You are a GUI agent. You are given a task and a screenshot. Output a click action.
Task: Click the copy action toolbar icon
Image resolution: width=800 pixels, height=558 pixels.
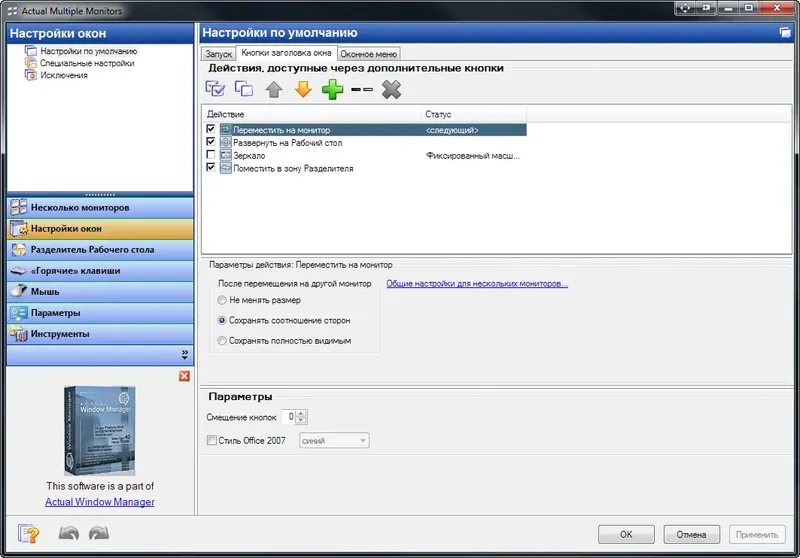point(244,89)
